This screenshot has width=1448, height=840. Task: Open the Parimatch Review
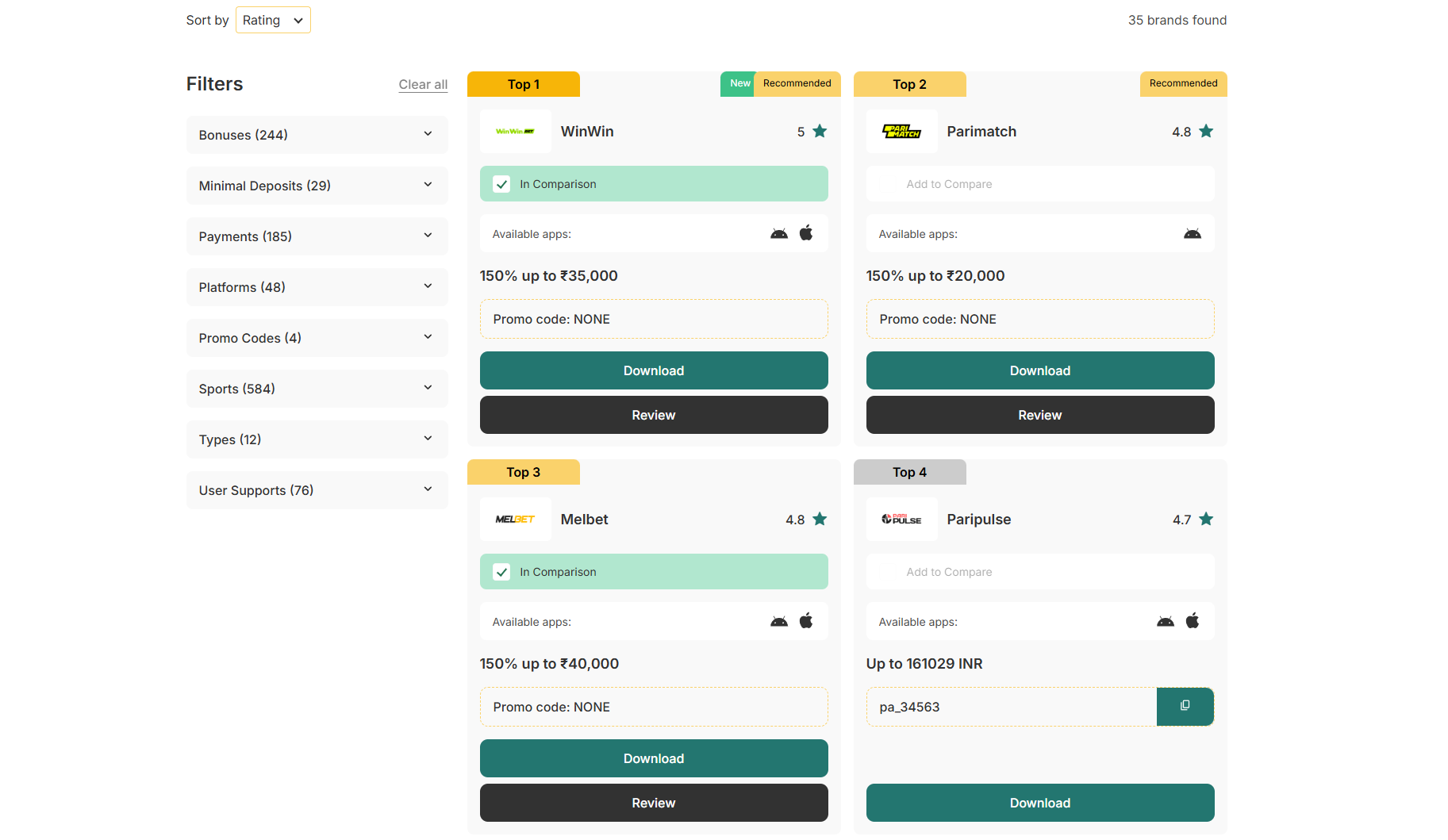coord(1040,415)
